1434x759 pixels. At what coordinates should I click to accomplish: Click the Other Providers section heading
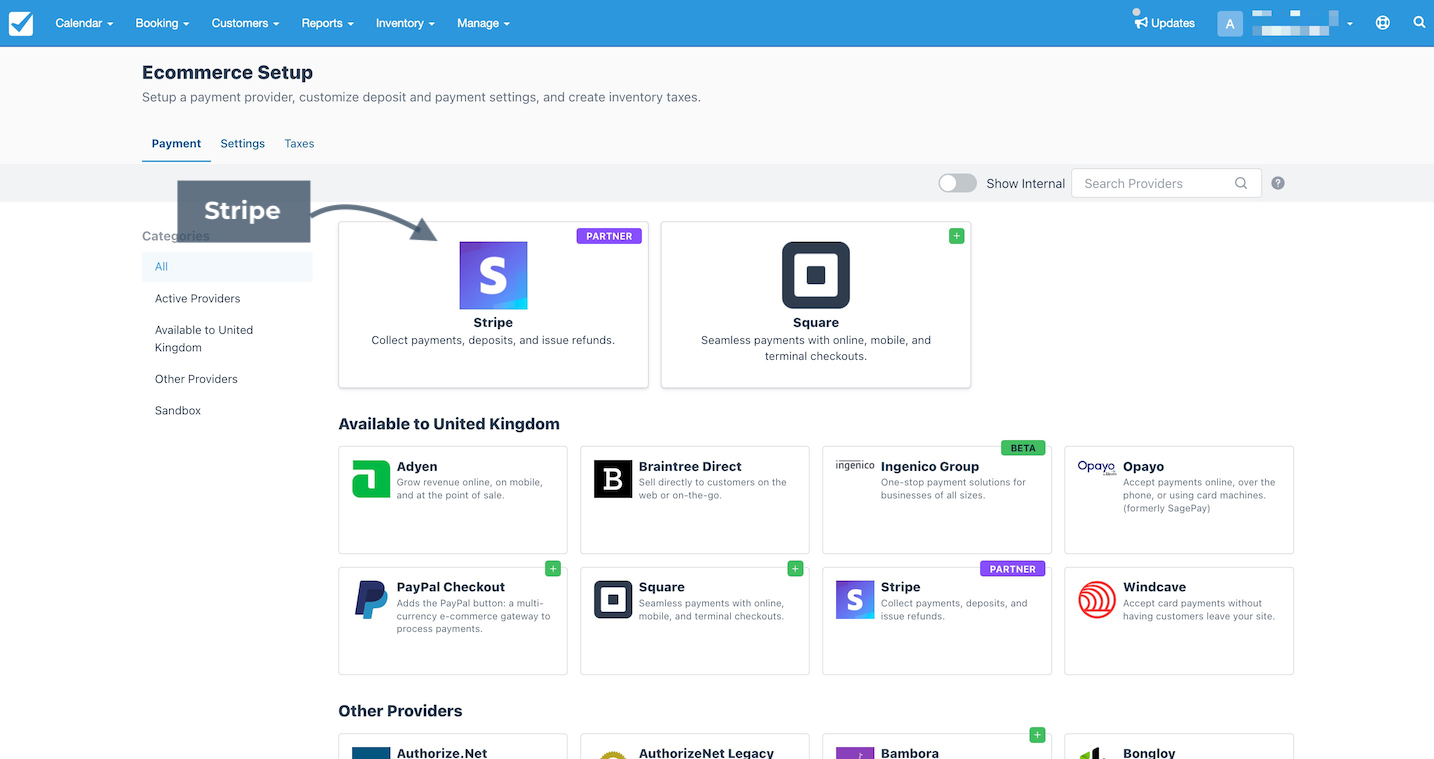[400, 711]
